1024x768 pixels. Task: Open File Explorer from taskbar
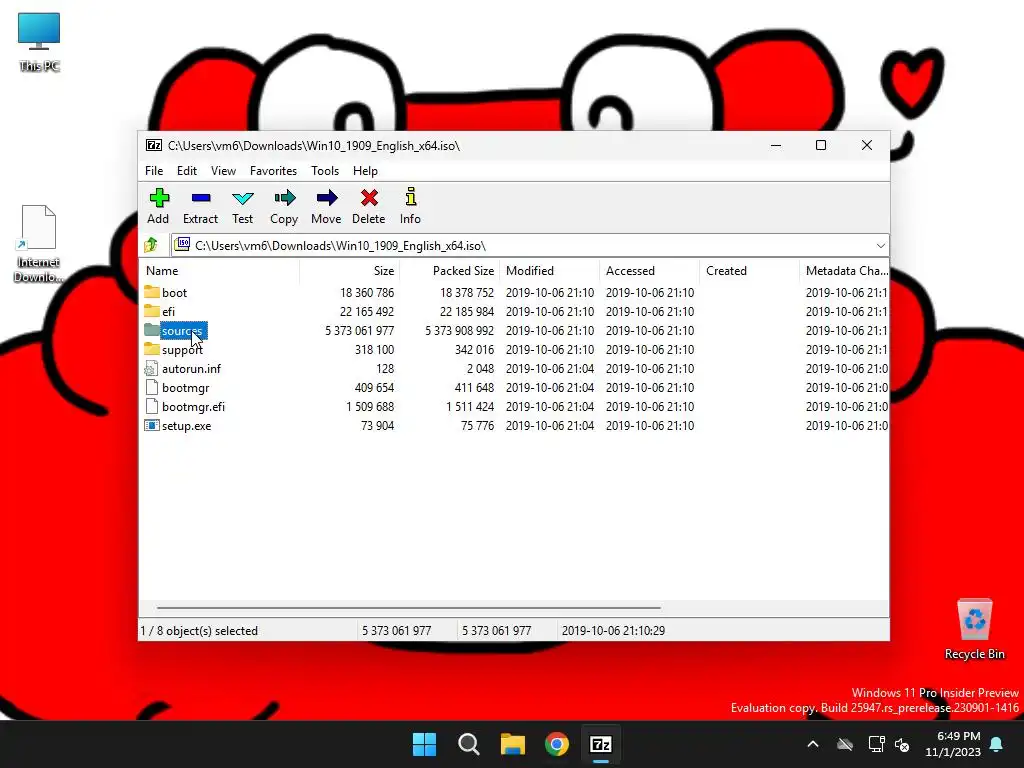click(x=513, y=744)
